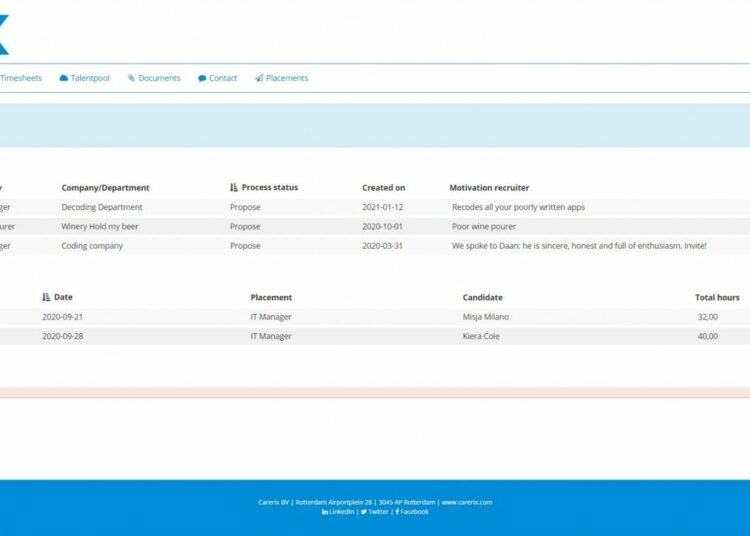This screenshot has width=750, height=536.
Task: Click the Twitter bird icon in footer
Action: [x=363, y=512]
